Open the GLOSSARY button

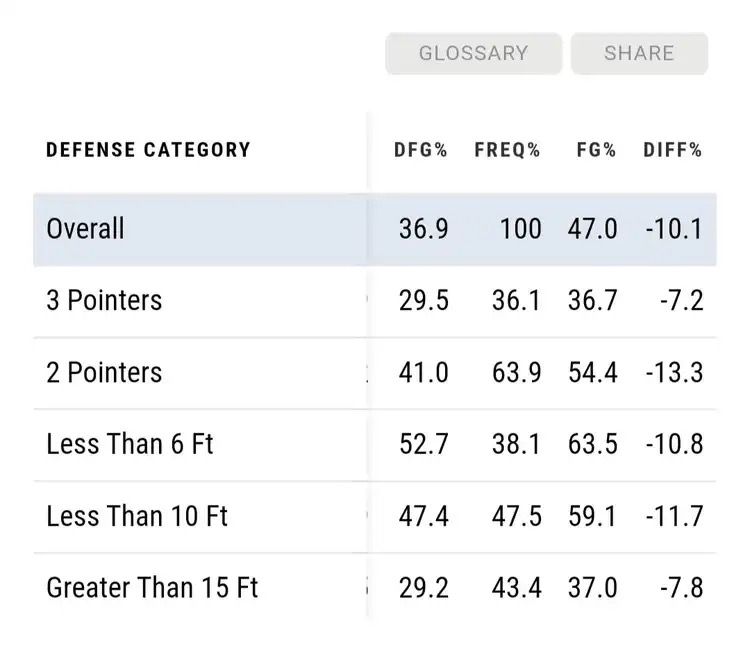click(x=473, y=54)
